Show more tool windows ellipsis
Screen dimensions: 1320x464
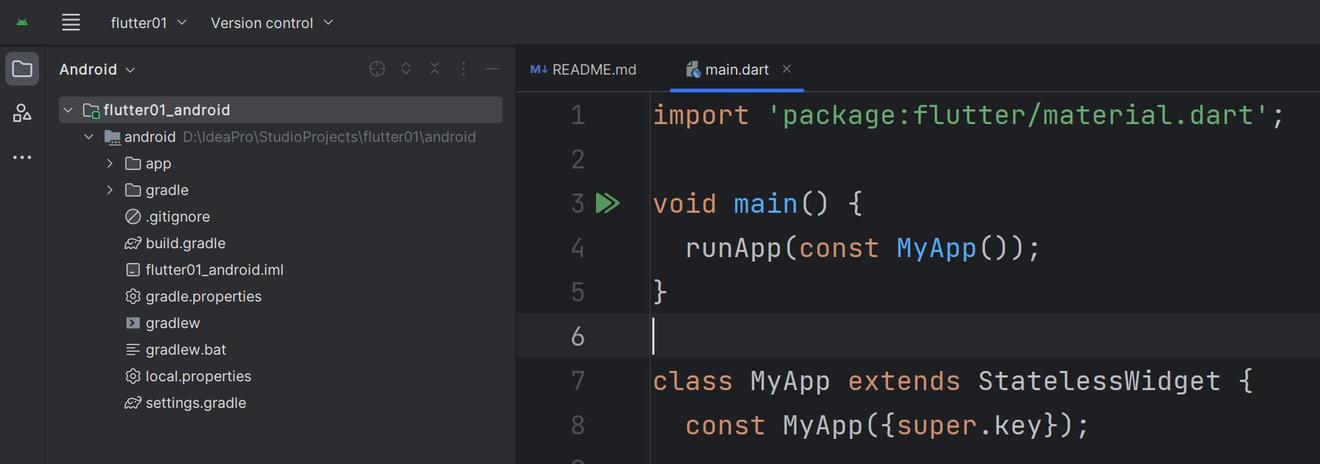[x=22, y=157]
